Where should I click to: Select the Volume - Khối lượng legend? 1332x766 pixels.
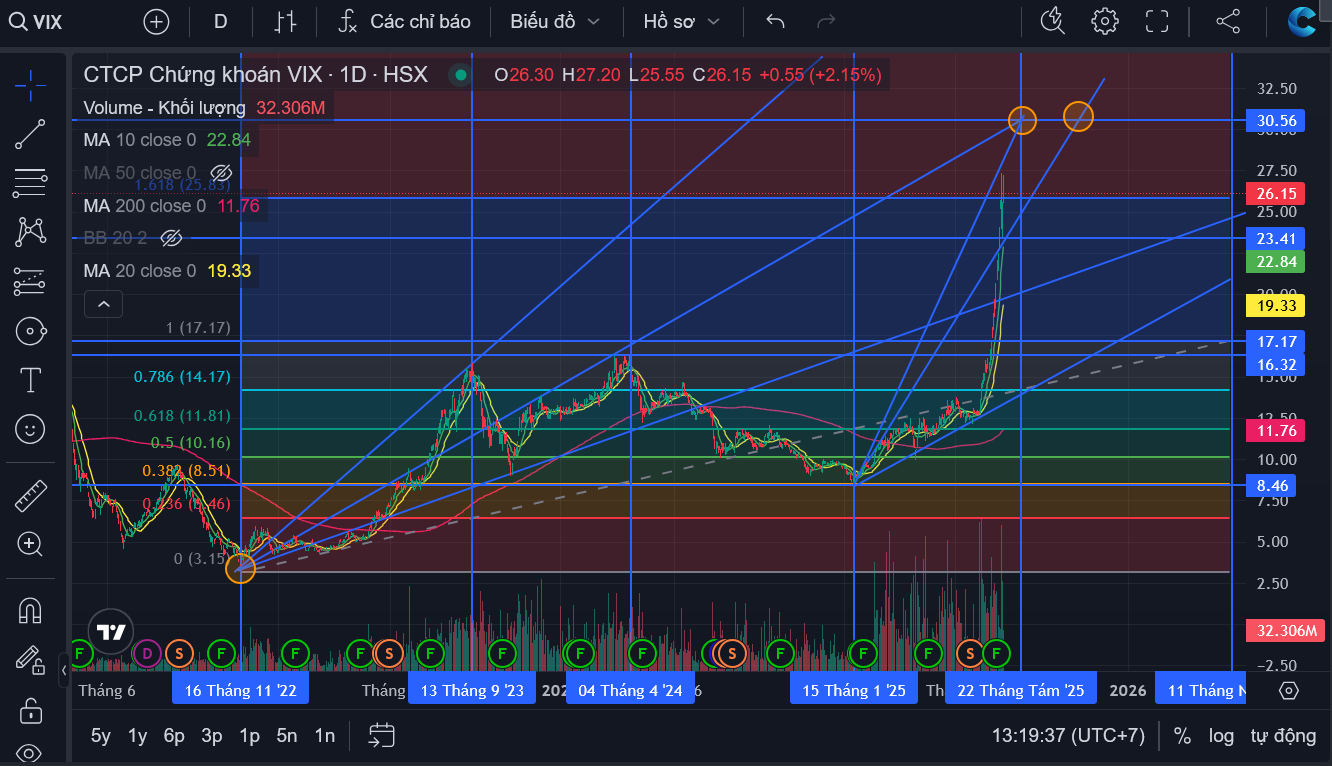[x=164, y=108]
